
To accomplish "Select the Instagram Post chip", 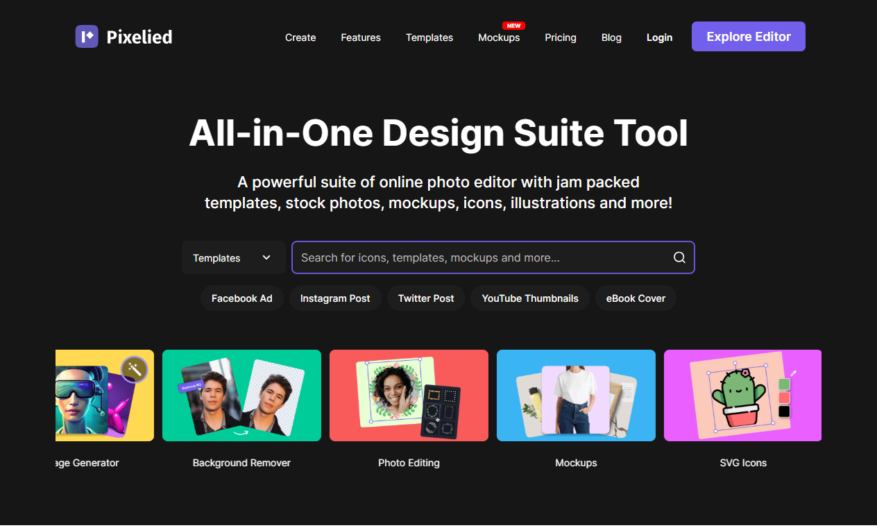I will (335, 299).
